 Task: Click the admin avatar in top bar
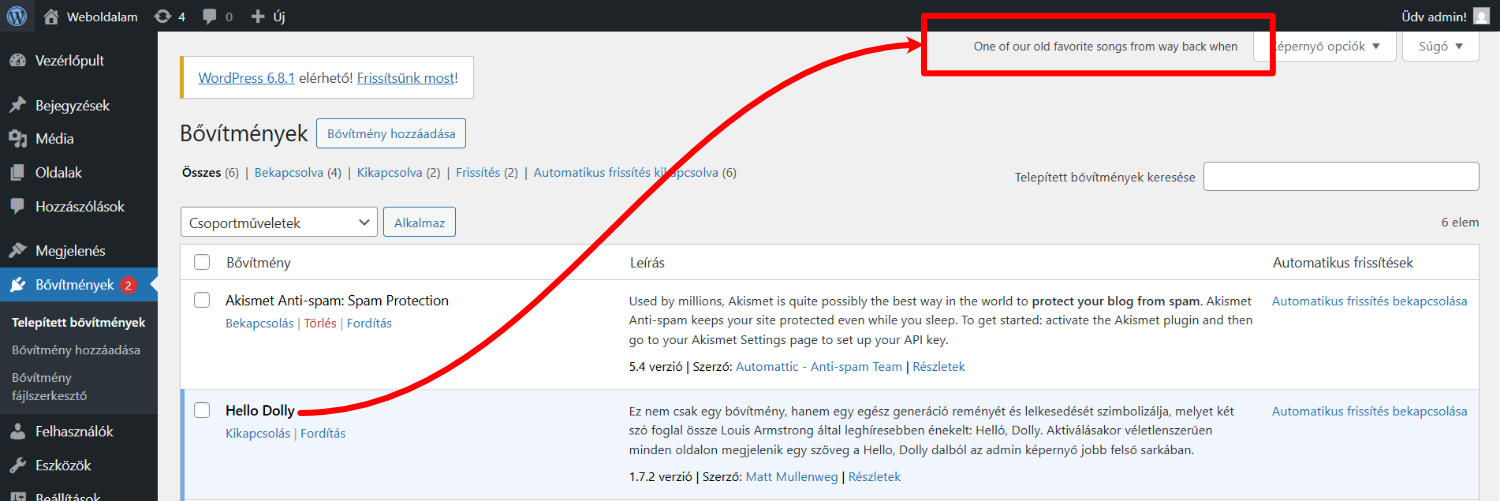click(x=1482, y=16)
